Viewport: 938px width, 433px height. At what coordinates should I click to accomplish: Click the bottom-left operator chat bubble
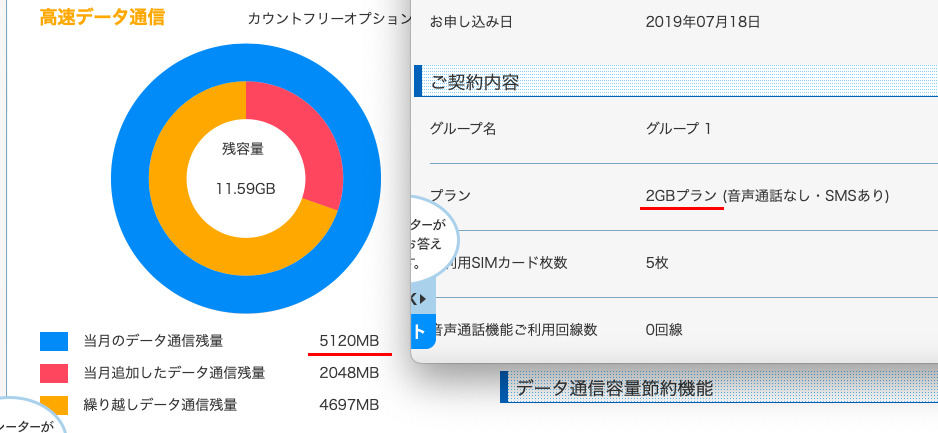click(x=28, y=420)
